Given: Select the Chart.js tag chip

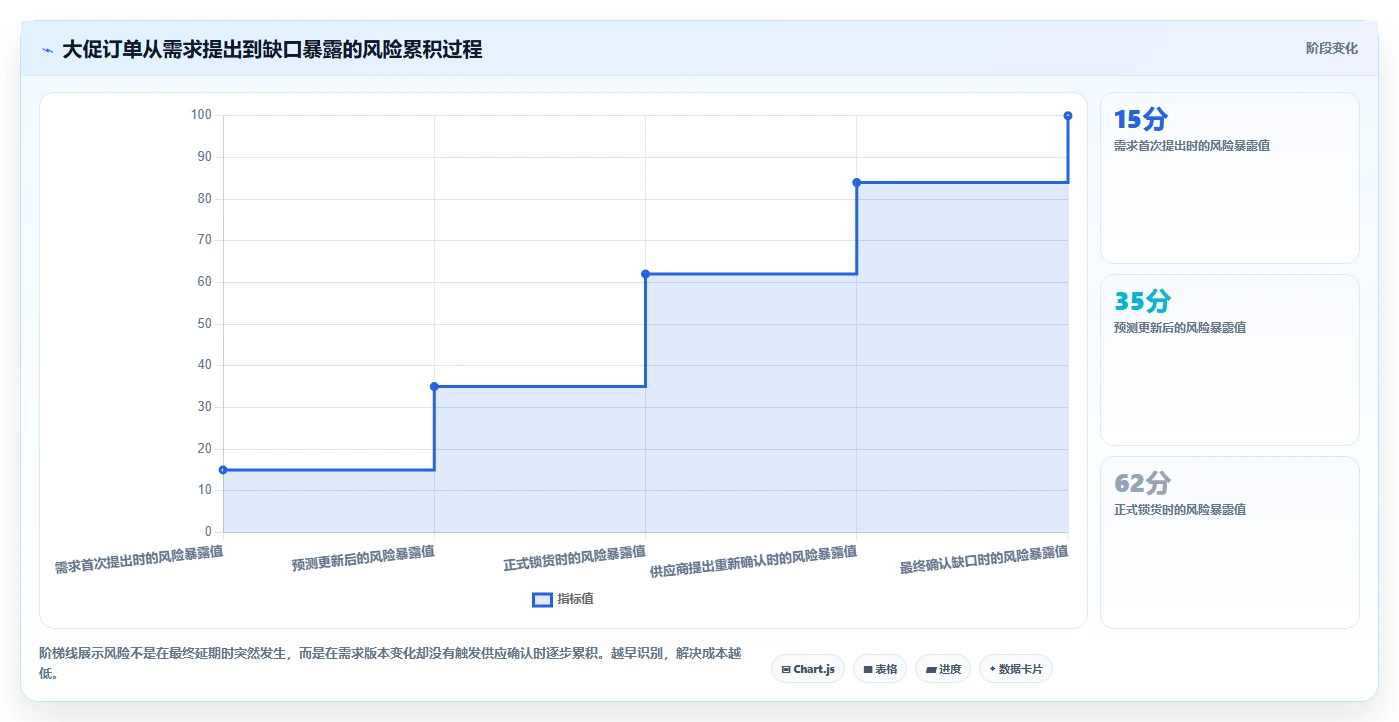Looking at the screenshot, I should (808, 669).
